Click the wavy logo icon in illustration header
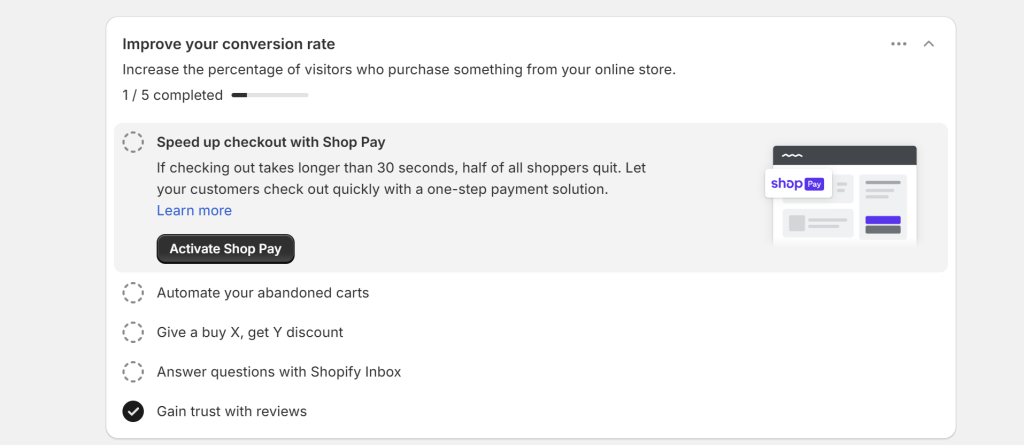 tap(792, 156)
